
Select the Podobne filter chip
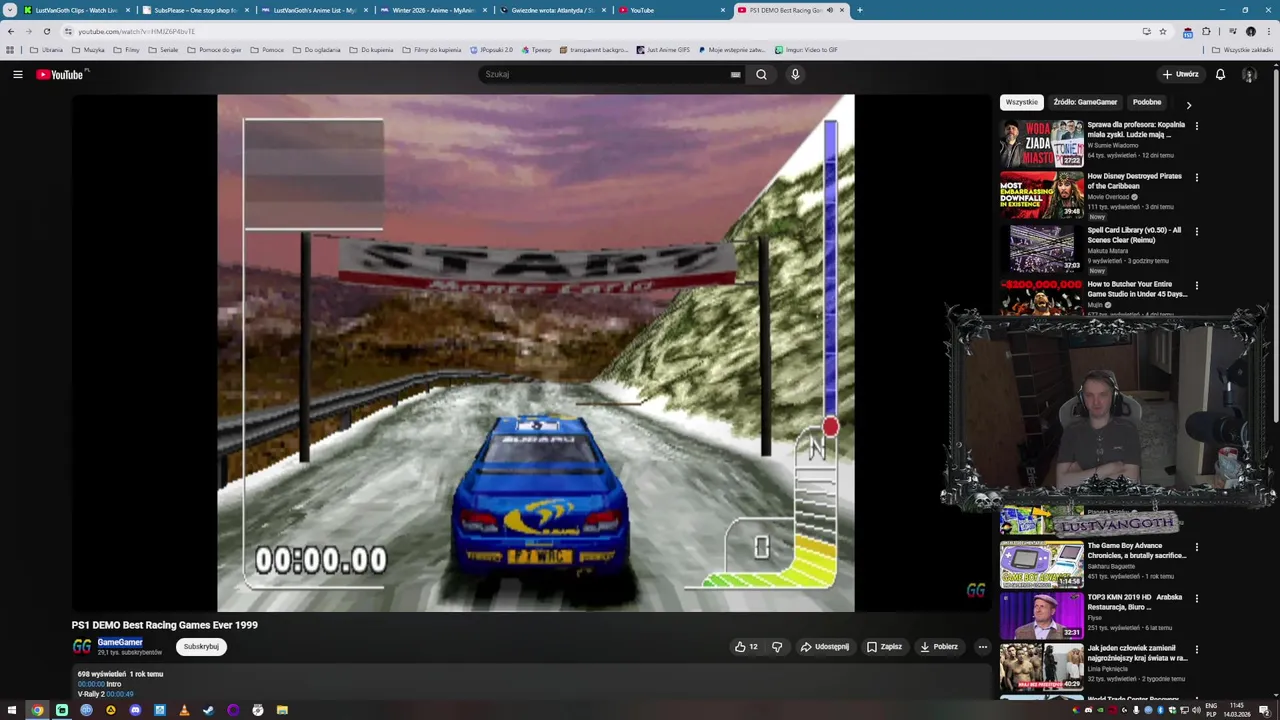click(1147, 102)
